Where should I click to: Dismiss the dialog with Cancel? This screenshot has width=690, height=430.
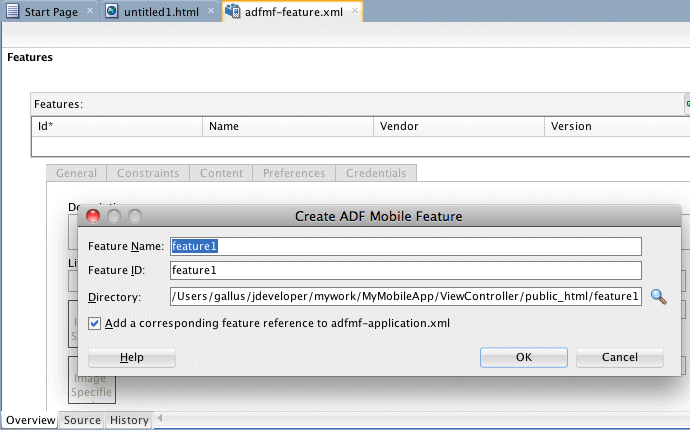[x=620, y=357]
